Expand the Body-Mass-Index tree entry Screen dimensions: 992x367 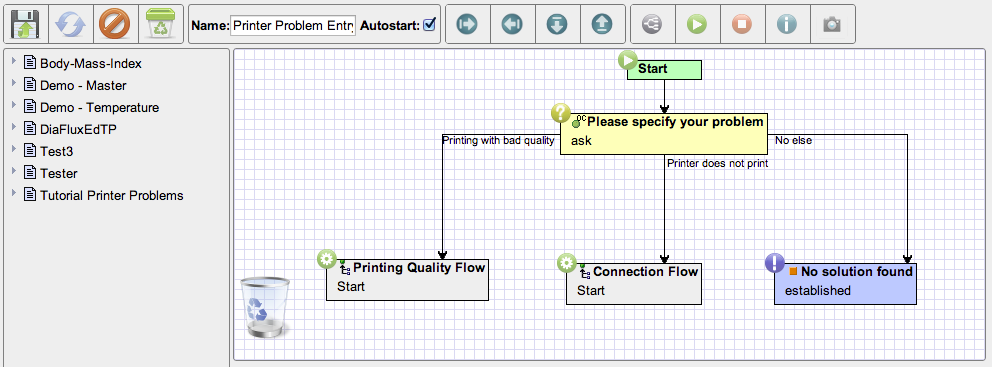[x=14, y=62]
